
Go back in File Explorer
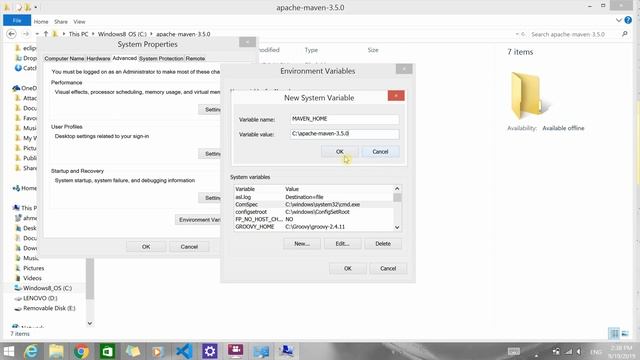point(11,34)
